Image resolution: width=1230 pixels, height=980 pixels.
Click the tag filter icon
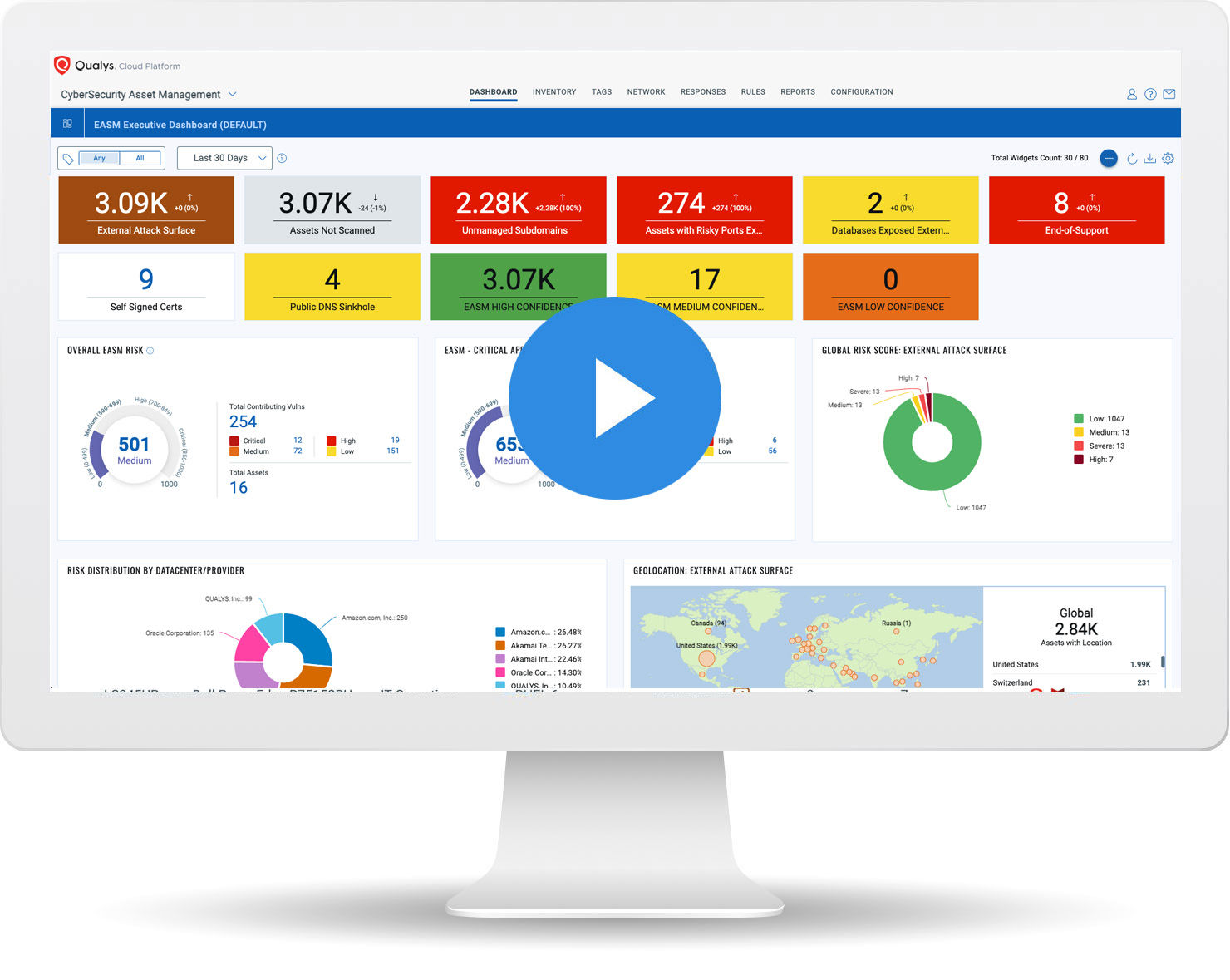tap(68, 158)
